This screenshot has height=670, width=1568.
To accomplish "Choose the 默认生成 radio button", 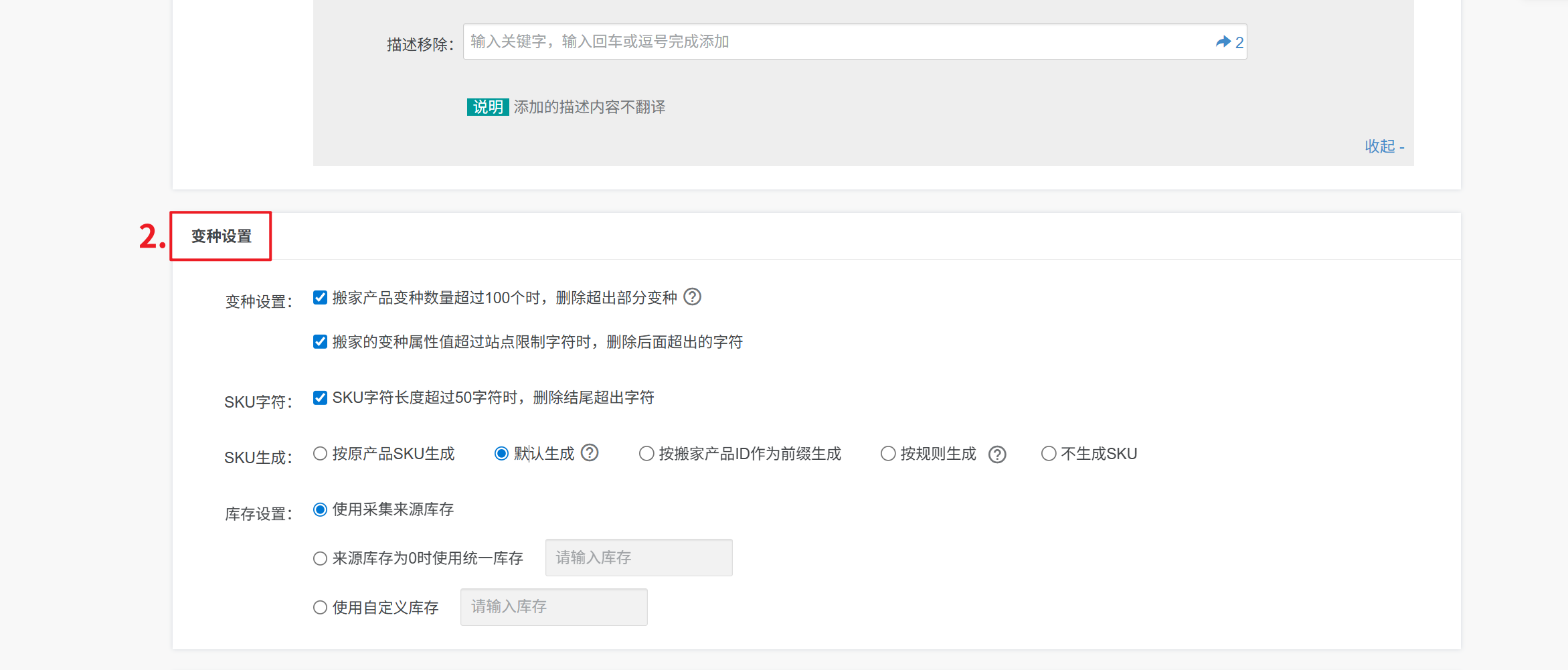I will (x=501, y=454).
